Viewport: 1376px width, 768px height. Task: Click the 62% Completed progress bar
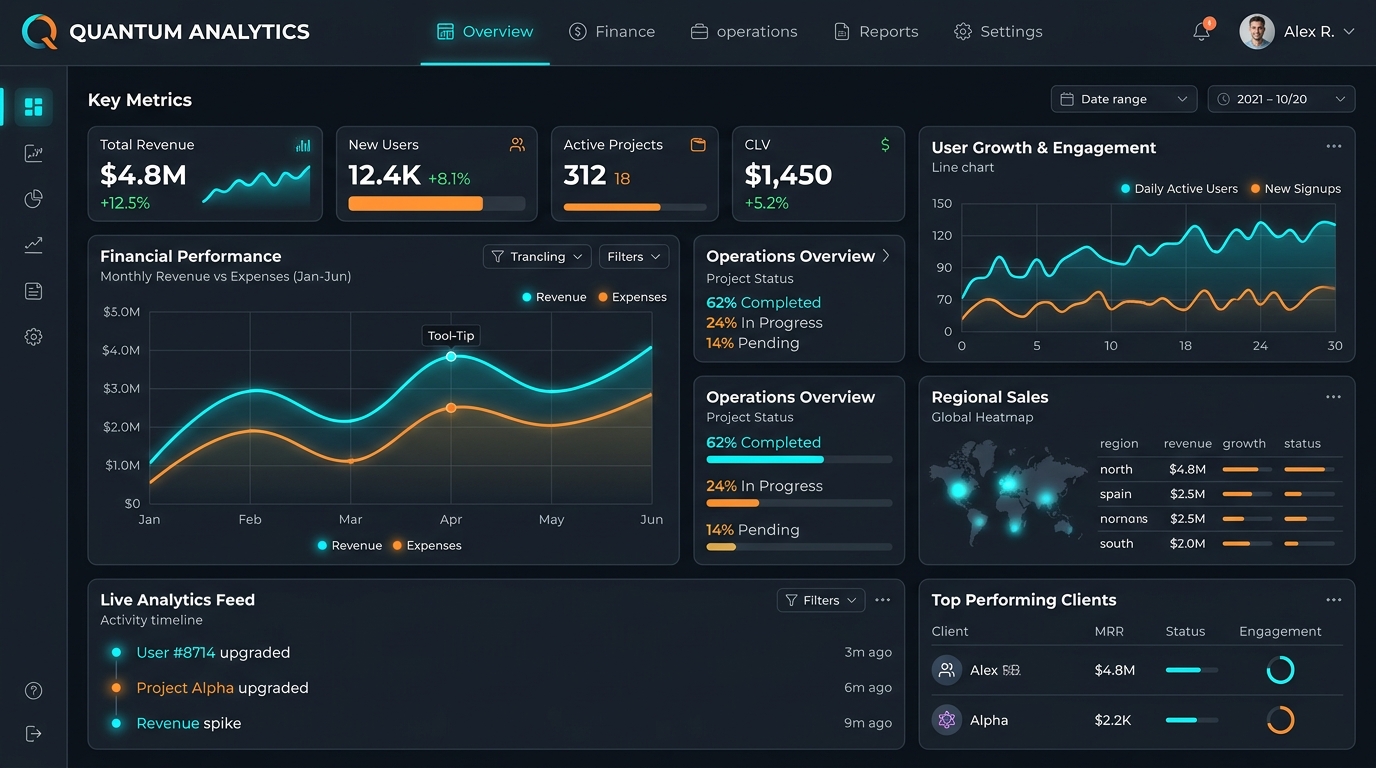pos(799,460)
